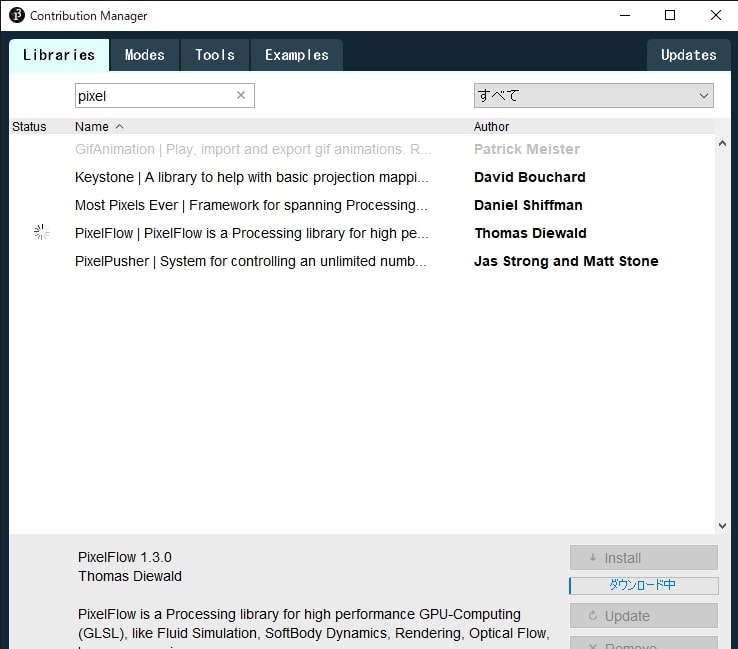The image size is (738, 649).
Task: Open the すべて category dropdown
Action: pos(594,96)
